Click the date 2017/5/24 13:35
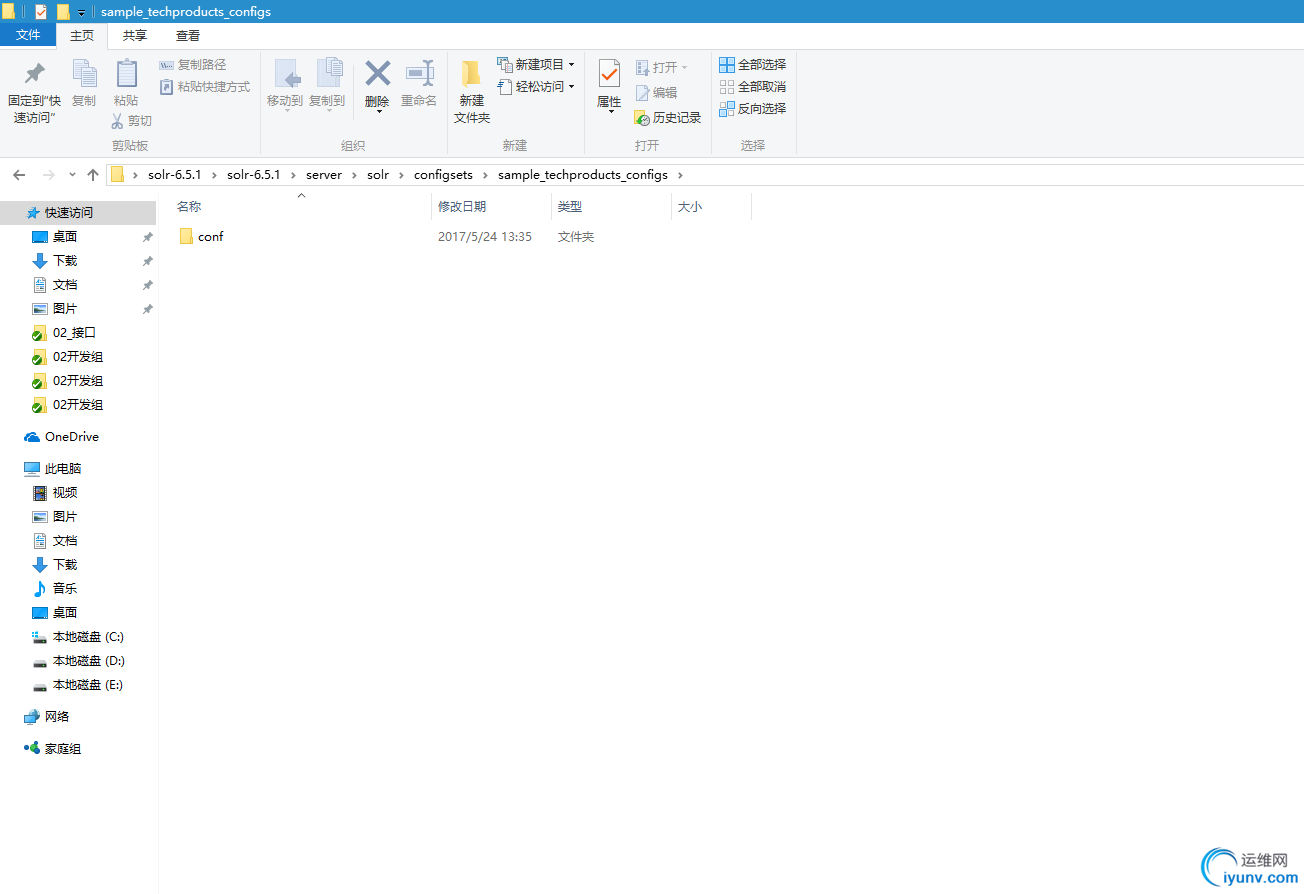Screen dimensions: 1304x894 [485, 237]
